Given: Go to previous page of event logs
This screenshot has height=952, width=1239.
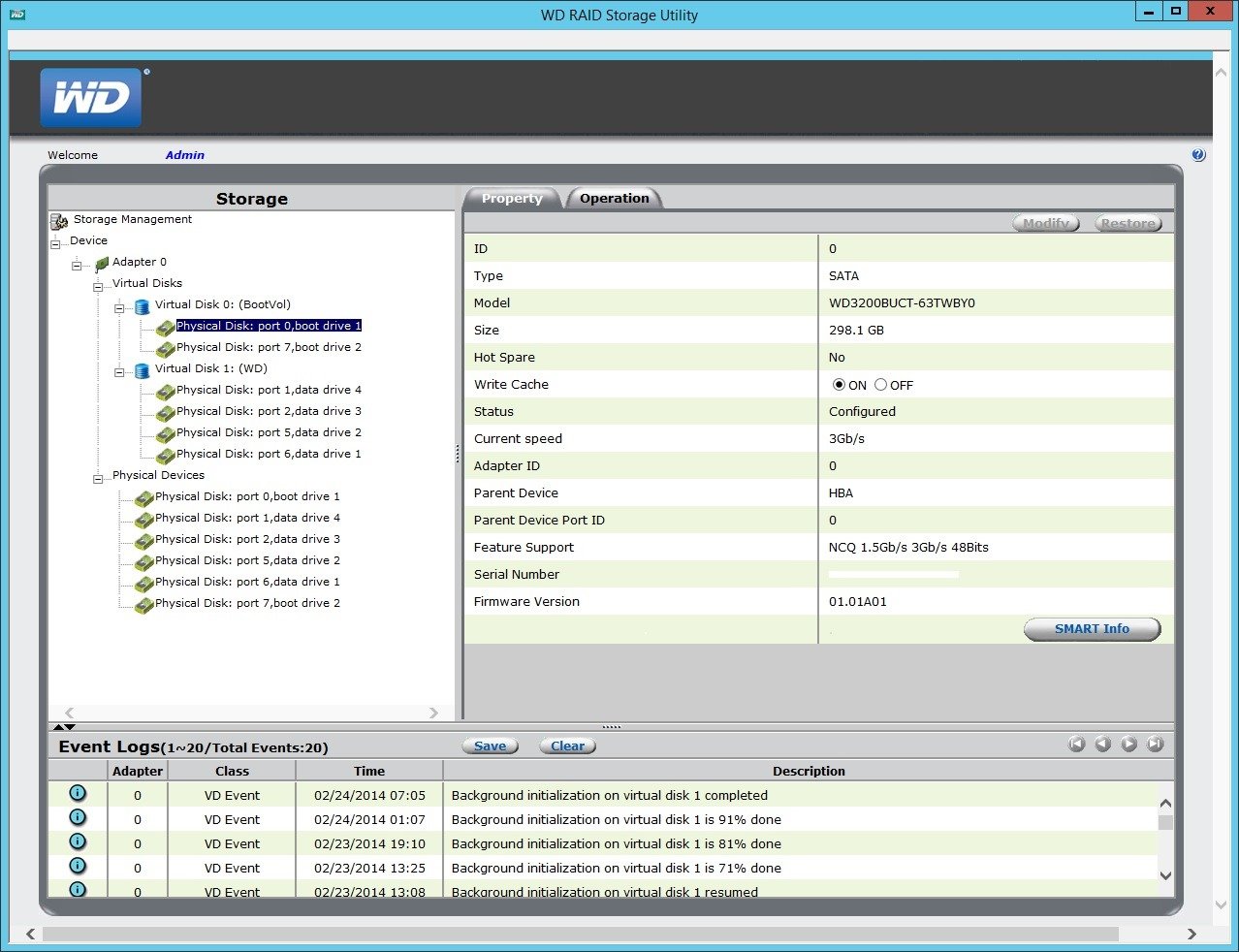Looking at the screenshot, I should pyautogui.click(x=1102, y=744).
